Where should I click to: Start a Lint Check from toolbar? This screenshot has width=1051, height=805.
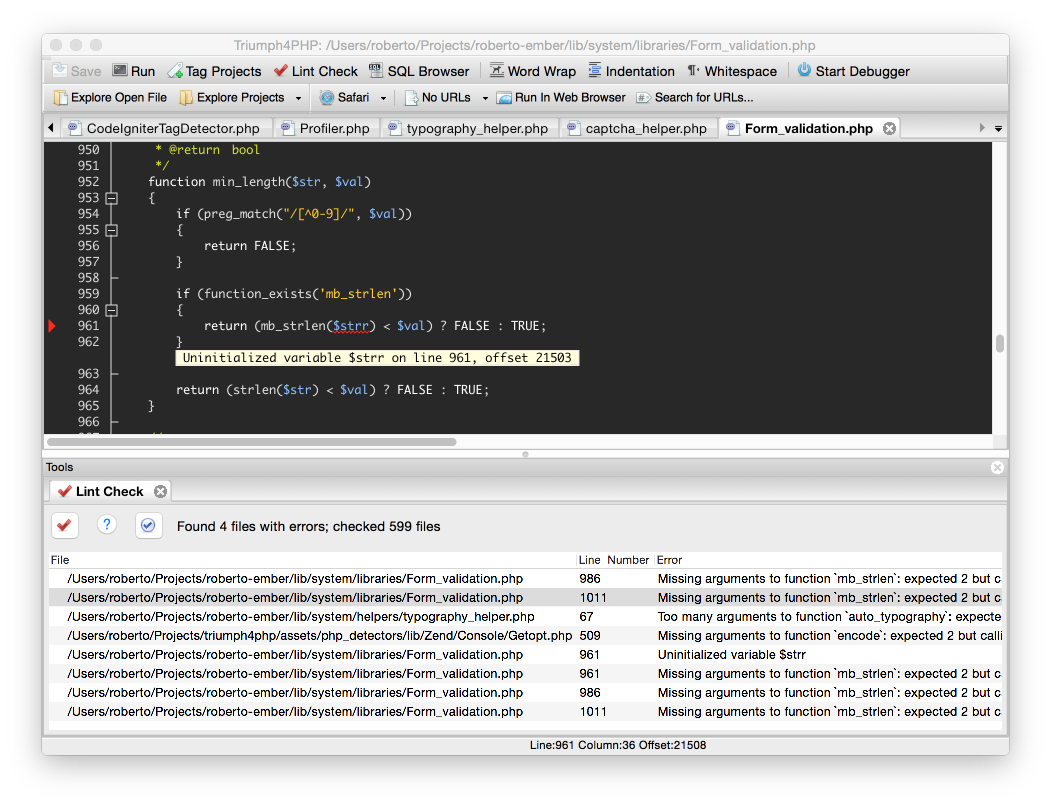(316, 71)
